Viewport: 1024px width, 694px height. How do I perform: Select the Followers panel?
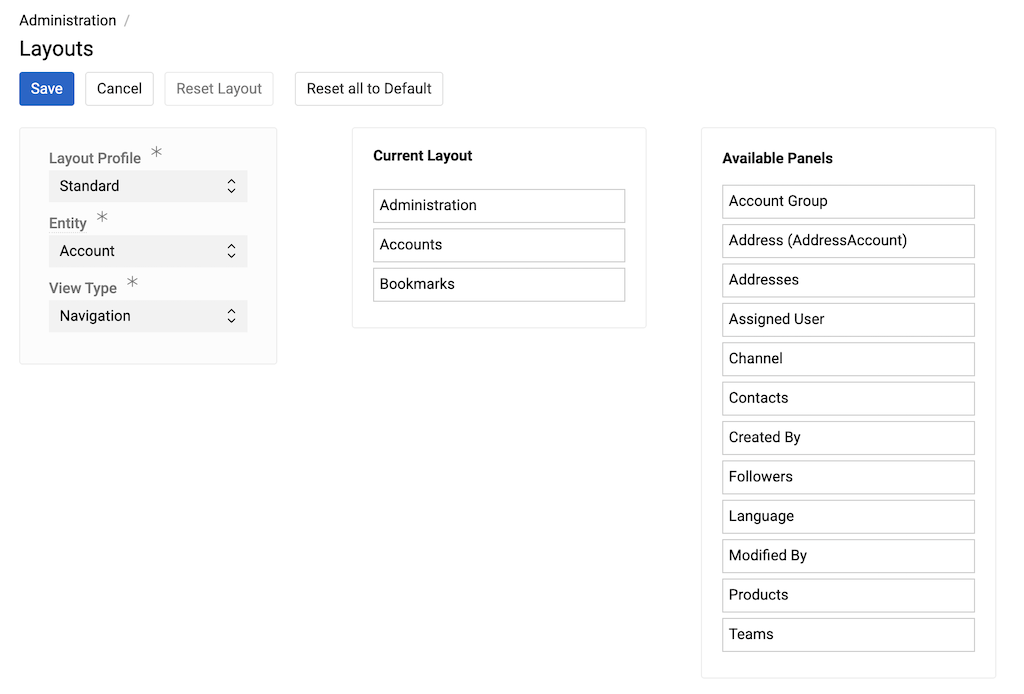coord(847,477)
